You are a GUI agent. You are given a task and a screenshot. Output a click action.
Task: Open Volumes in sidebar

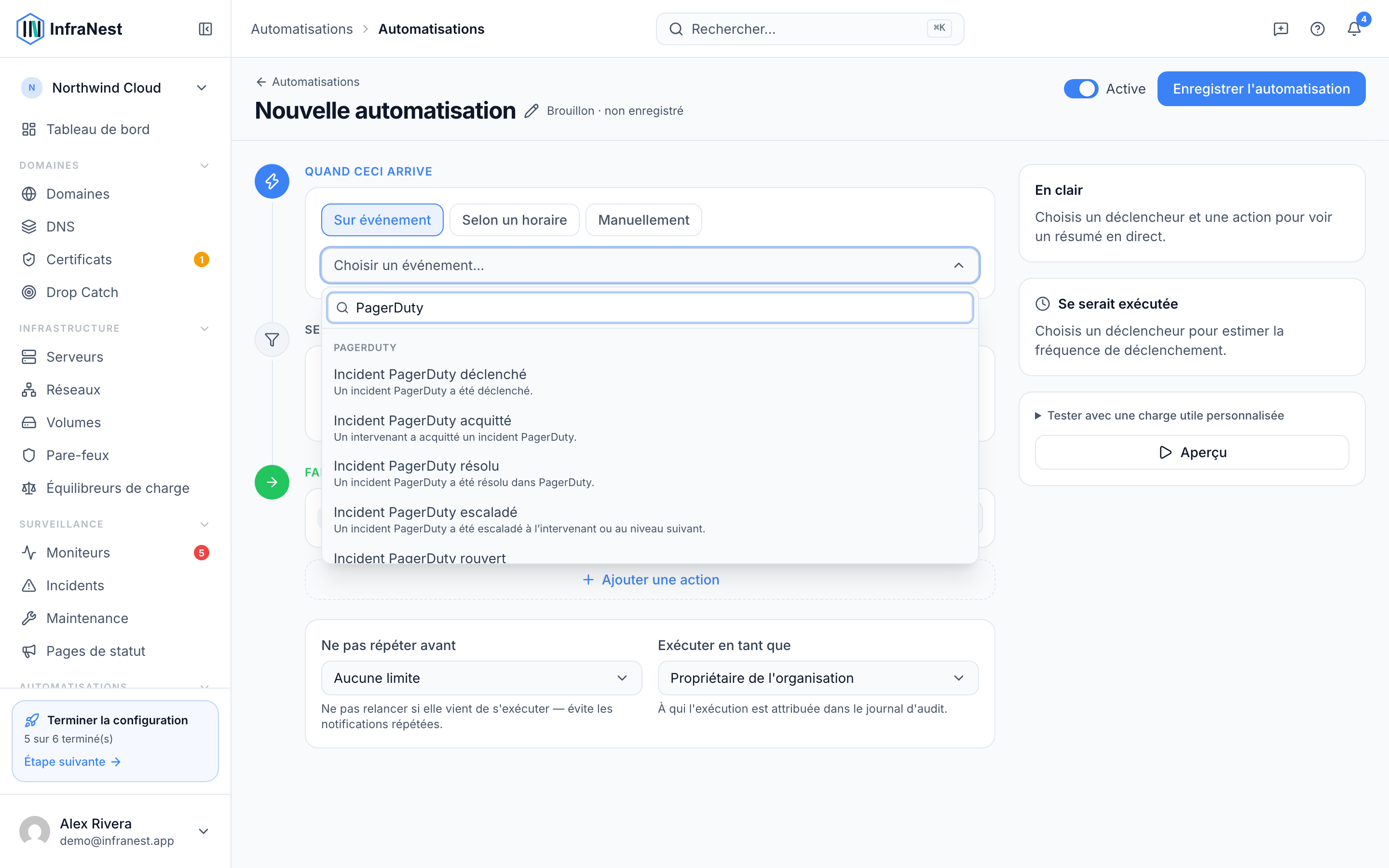click(x=115, y=422)
